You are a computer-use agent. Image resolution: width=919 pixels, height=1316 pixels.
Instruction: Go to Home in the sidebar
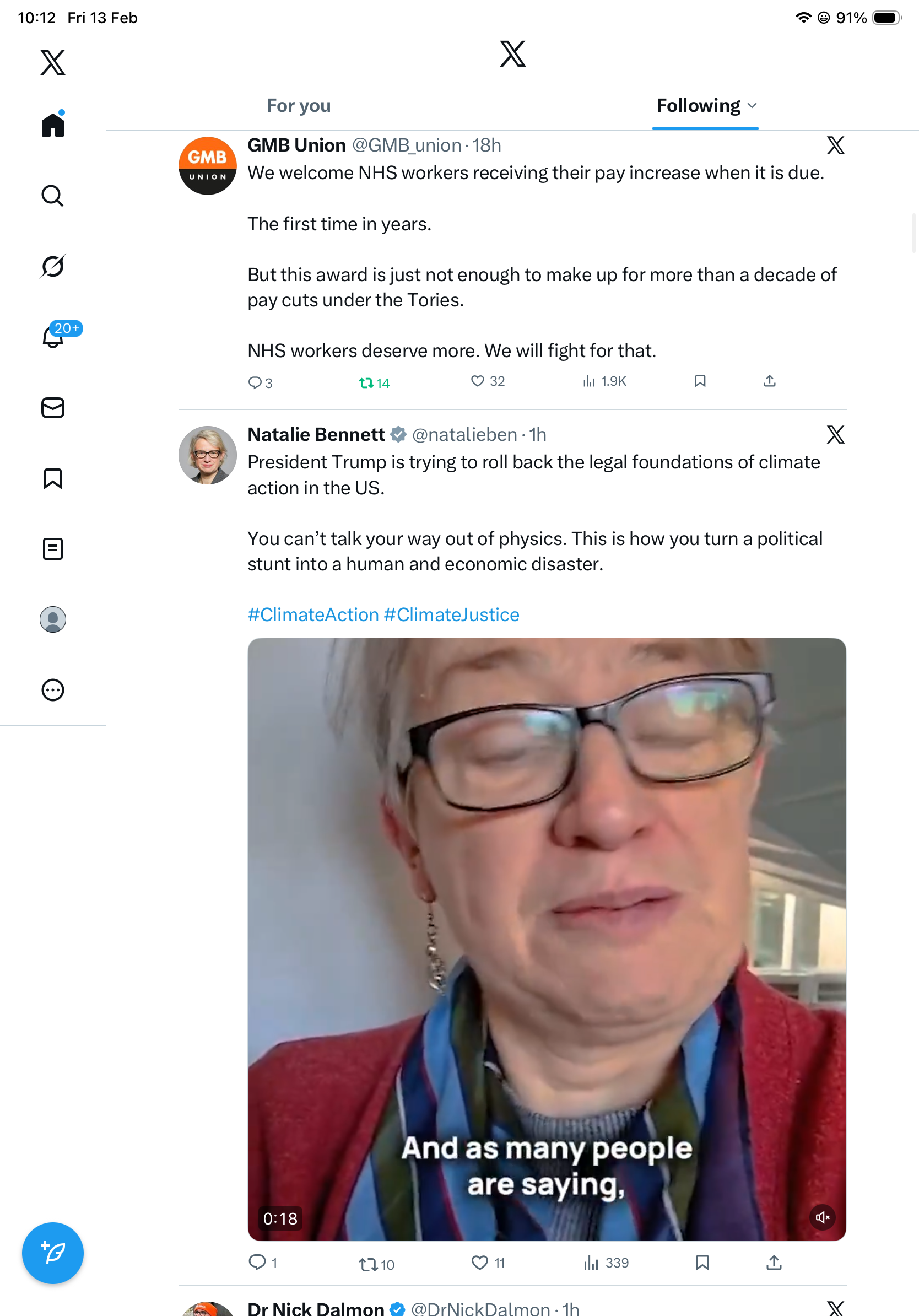coord(53,125)
